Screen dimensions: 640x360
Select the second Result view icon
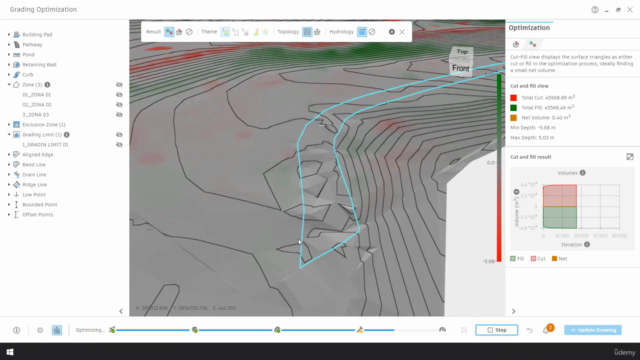[x=179, y=32]
